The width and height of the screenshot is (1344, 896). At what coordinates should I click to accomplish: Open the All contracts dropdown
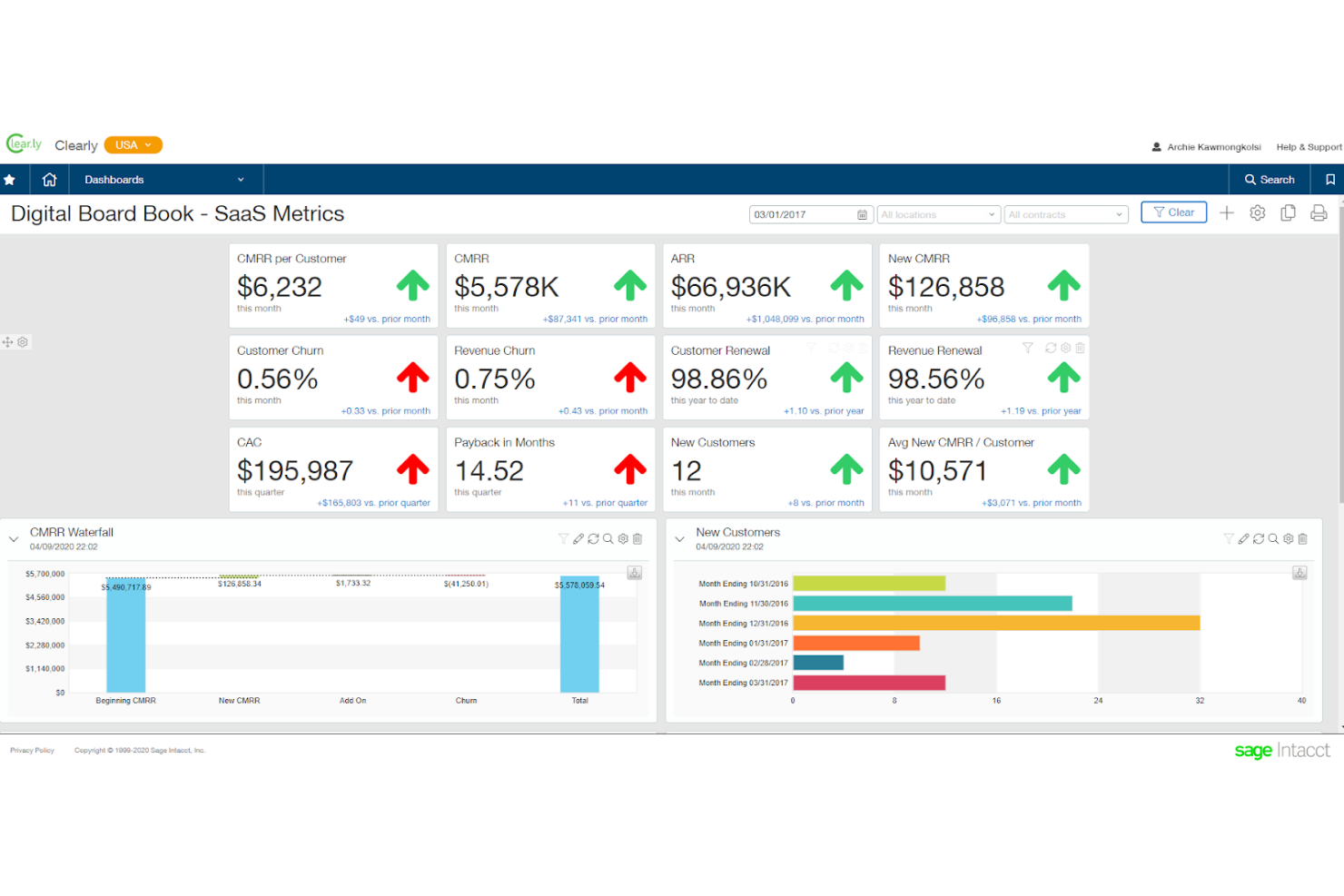[x=1065, y=214]
